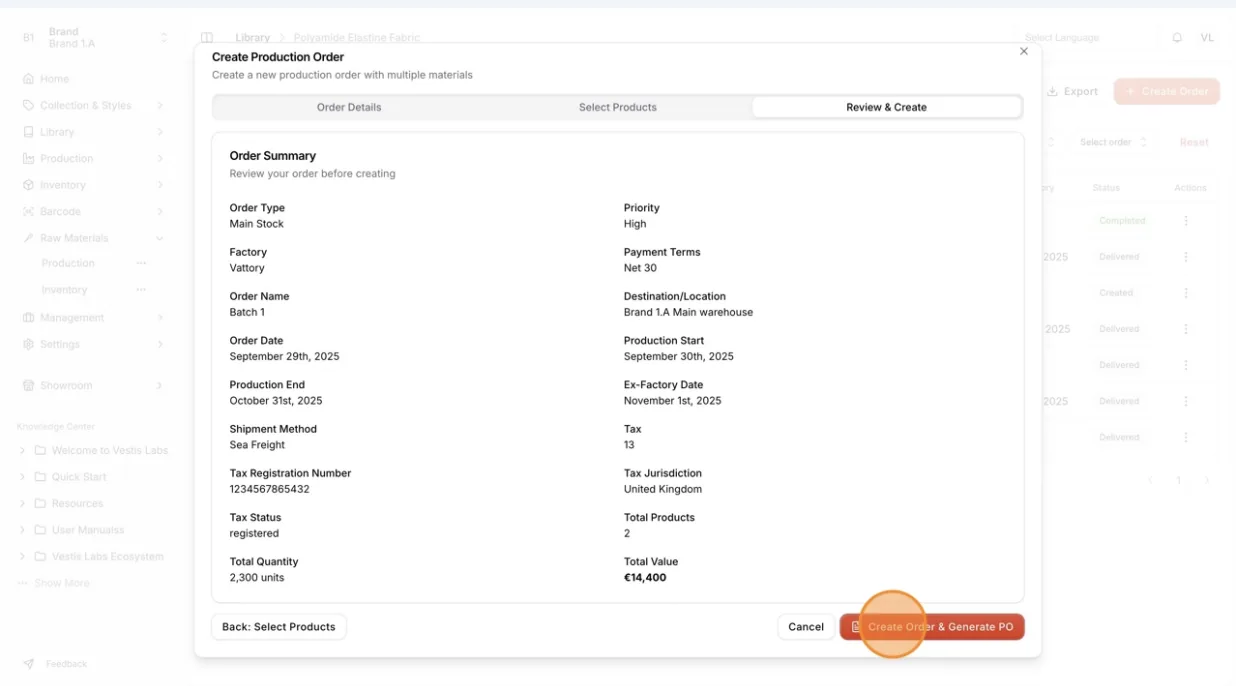Open Inventory under Raw Materials

(x=64, y=290)
